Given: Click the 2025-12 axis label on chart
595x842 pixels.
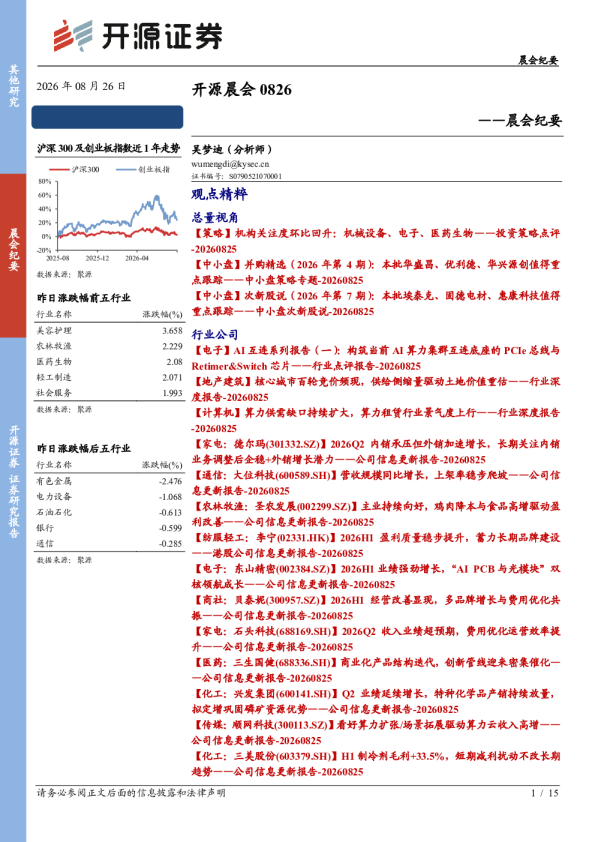Looking at the screenshot, I should click(x=97, y=258).
